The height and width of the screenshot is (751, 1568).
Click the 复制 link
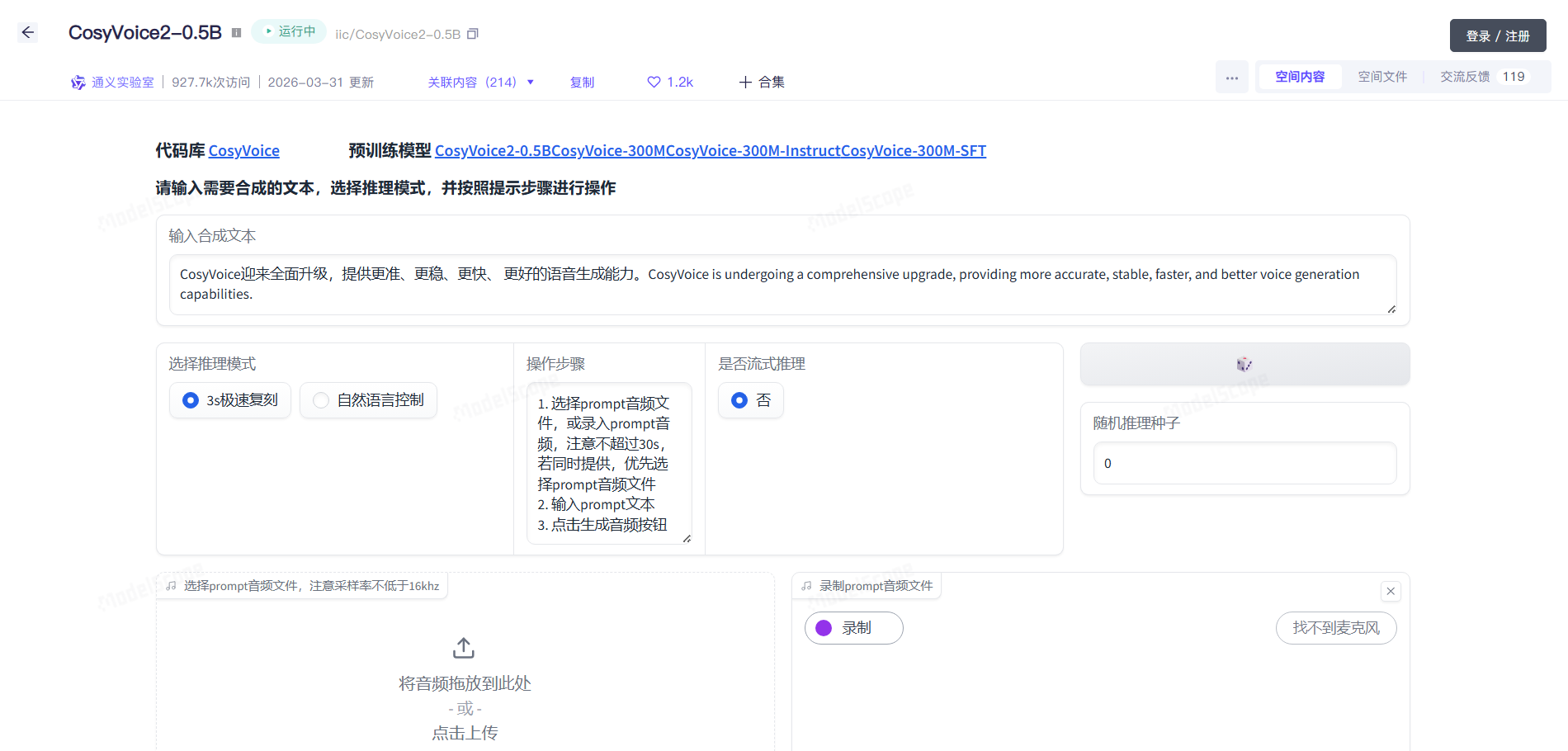pos(582,83)
